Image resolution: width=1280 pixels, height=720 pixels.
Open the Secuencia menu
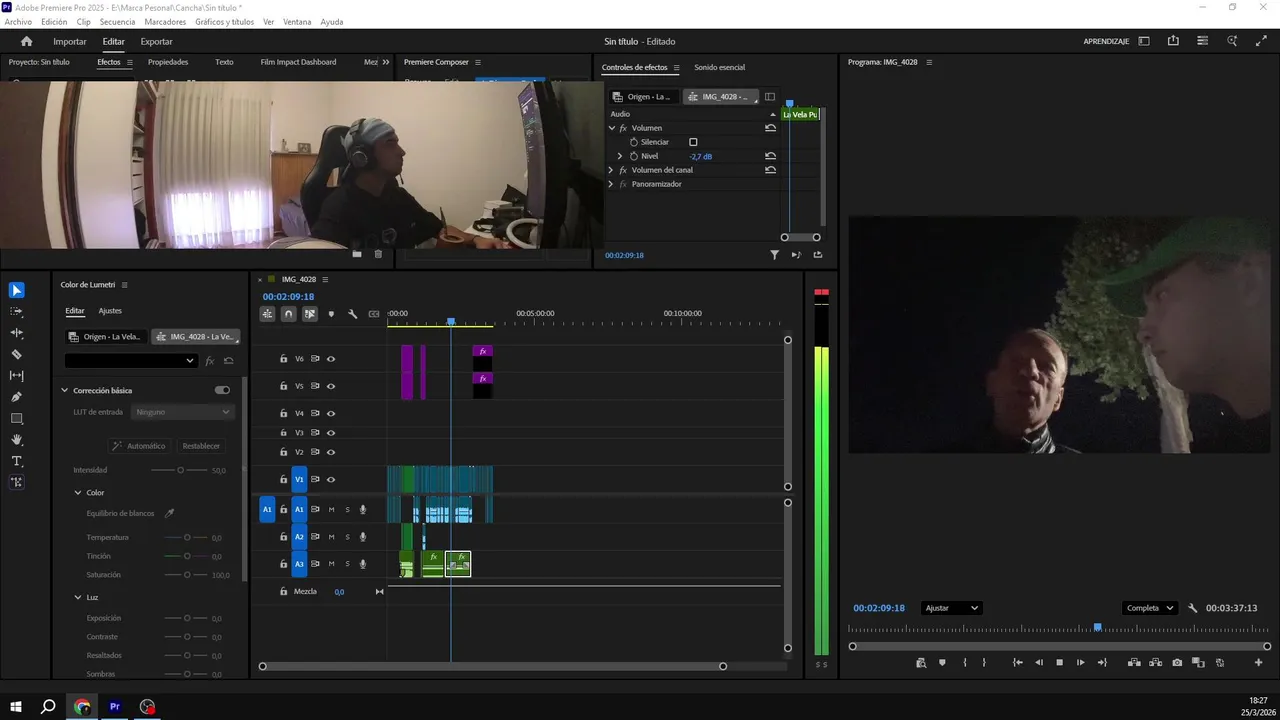click(x=117, y=22)
